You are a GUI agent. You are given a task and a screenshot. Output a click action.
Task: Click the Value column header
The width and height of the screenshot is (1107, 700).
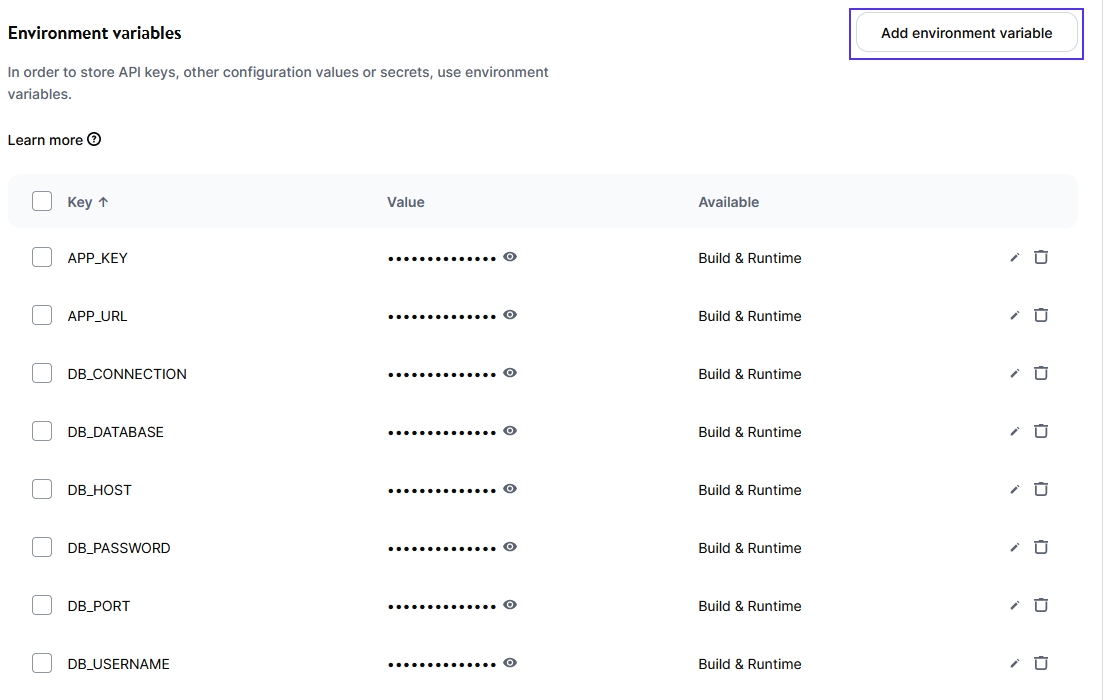tap(406, 201)
